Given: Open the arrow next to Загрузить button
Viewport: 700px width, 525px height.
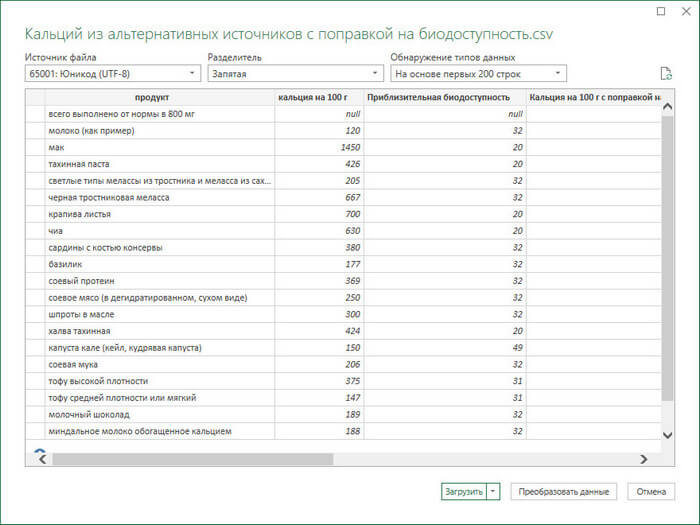Looking at the screenshot, I should 493,491.
